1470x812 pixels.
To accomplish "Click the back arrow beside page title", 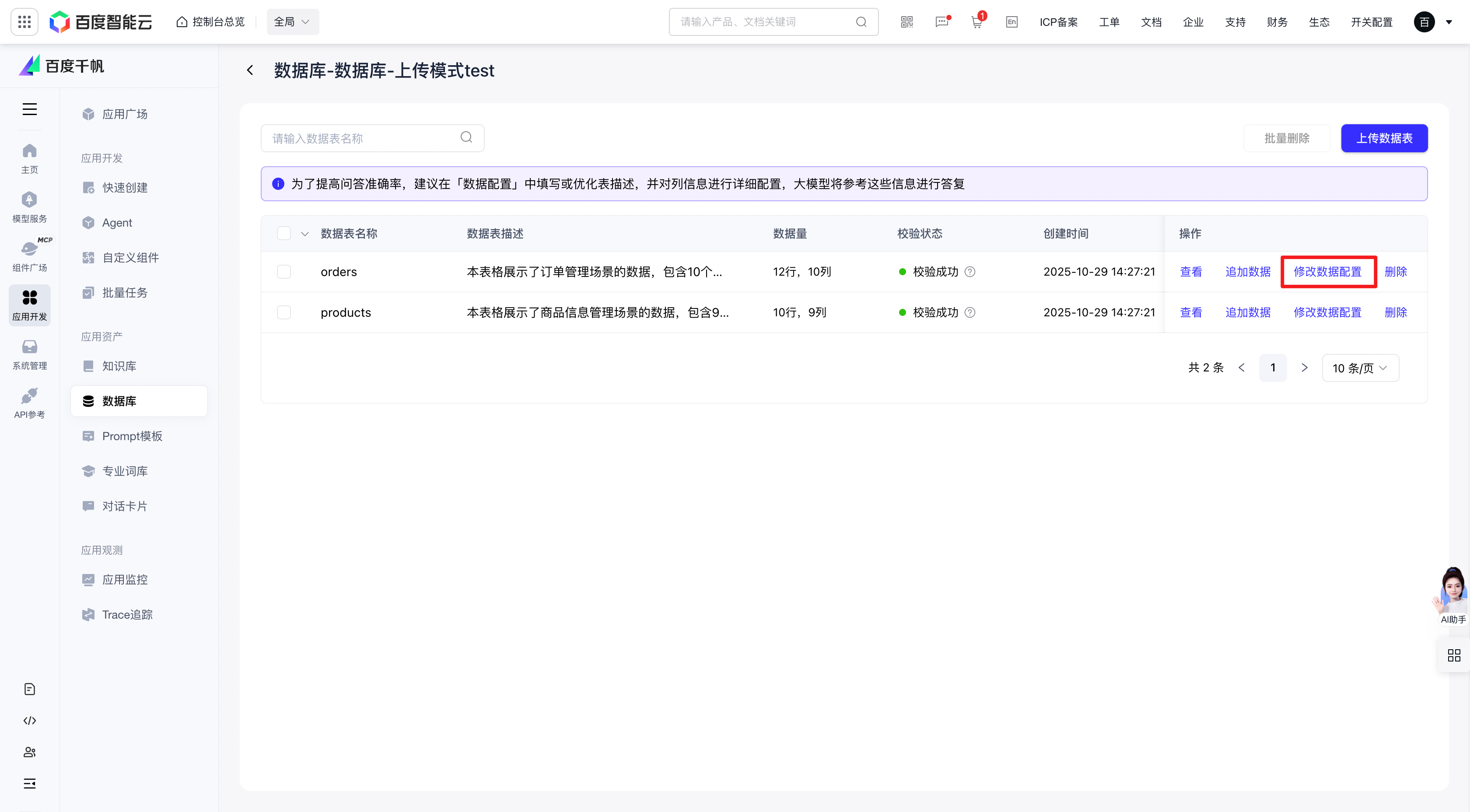I will click(x=250, y=70).
